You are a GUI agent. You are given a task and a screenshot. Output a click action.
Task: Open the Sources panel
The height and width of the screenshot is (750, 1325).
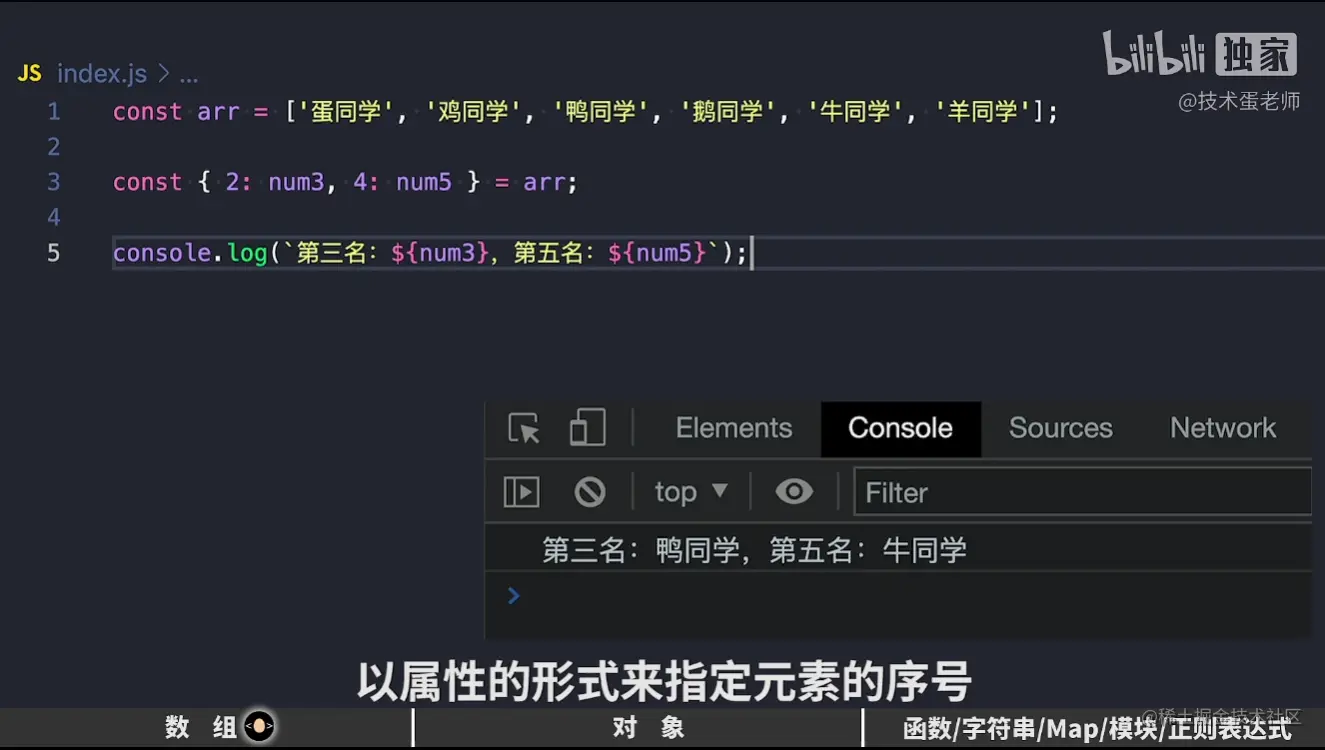1060,428
